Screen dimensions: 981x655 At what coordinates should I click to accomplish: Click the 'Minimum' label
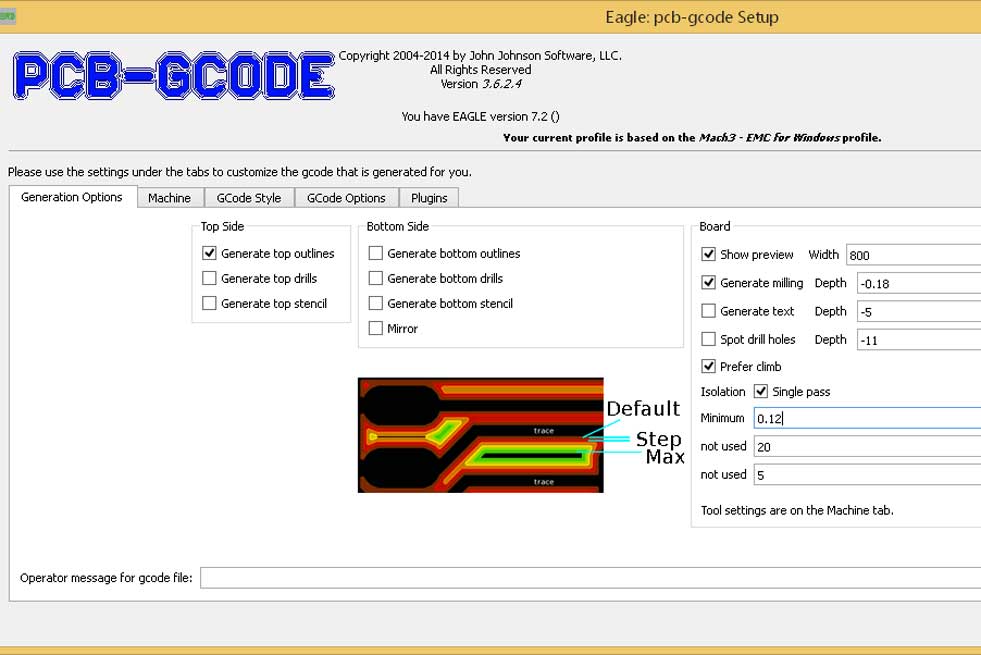723,418
